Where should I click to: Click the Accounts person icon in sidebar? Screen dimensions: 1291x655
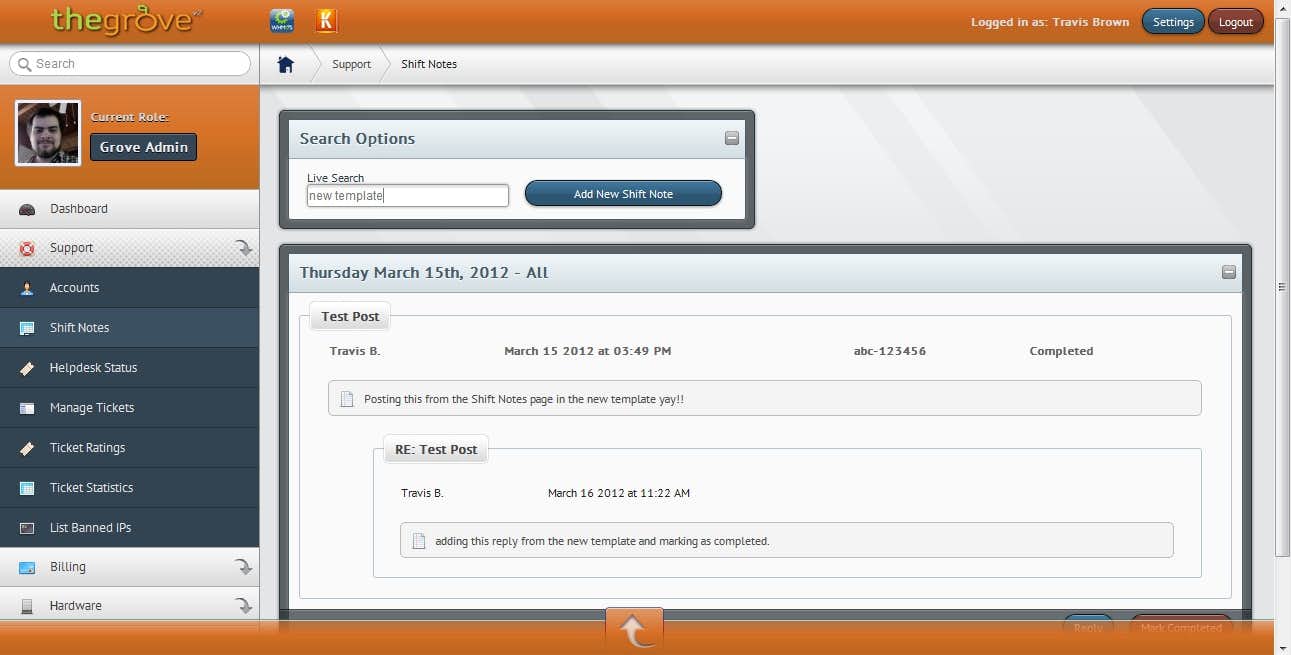[27, 288]
